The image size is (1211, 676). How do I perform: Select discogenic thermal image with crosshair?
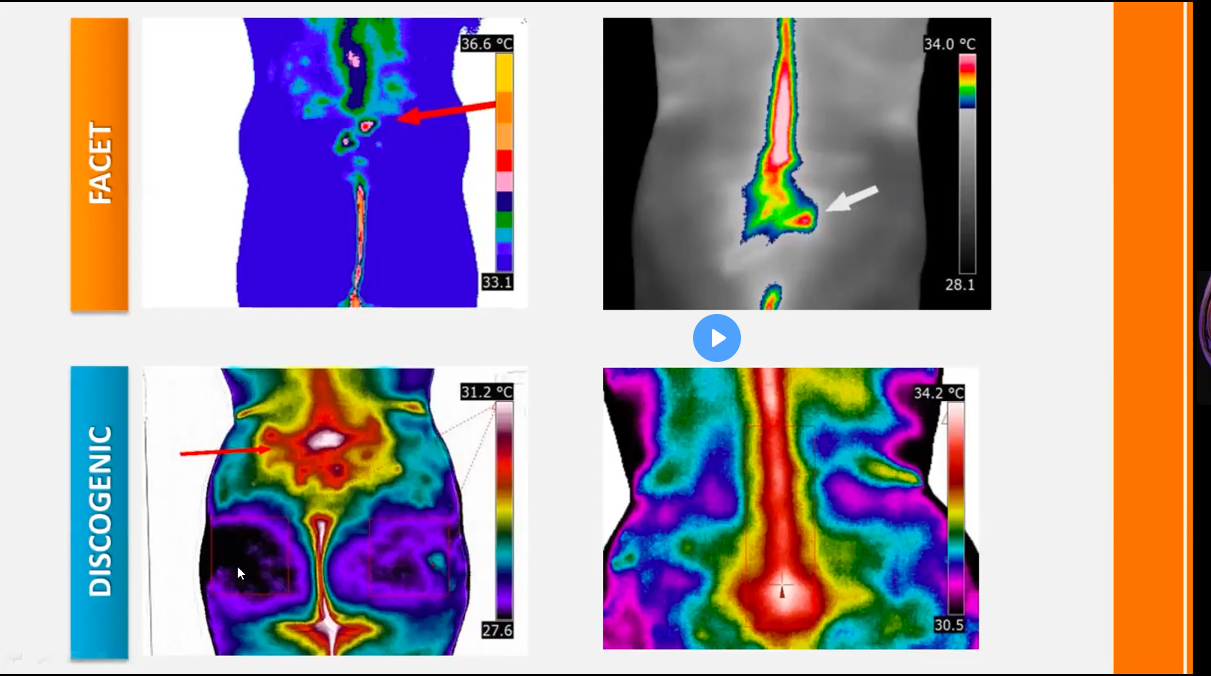pos(791,508)
